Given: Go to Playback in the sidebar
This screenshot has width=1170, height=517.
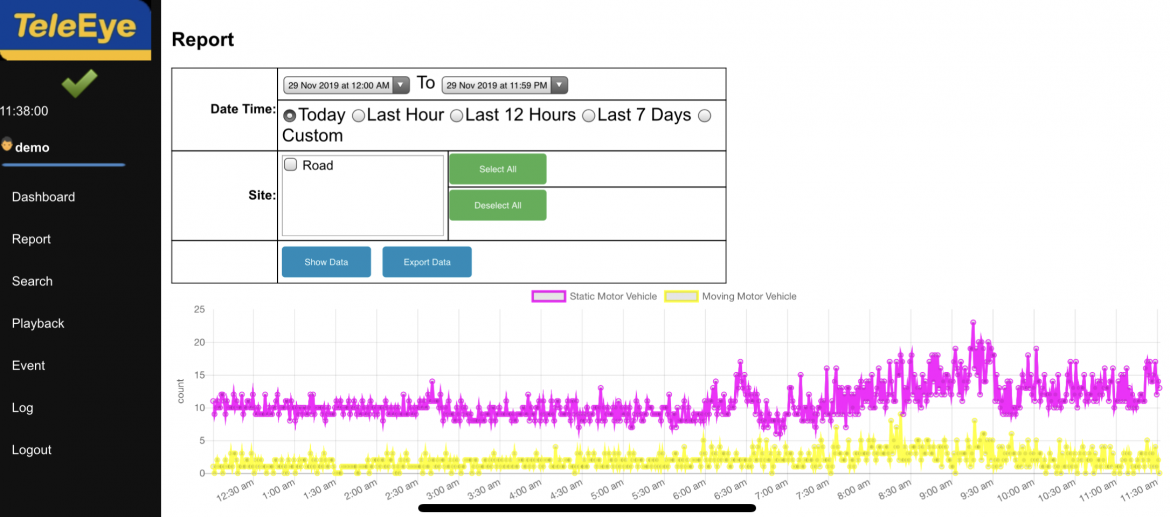Looking at the screenshot, I should click(x=38, y=323).
